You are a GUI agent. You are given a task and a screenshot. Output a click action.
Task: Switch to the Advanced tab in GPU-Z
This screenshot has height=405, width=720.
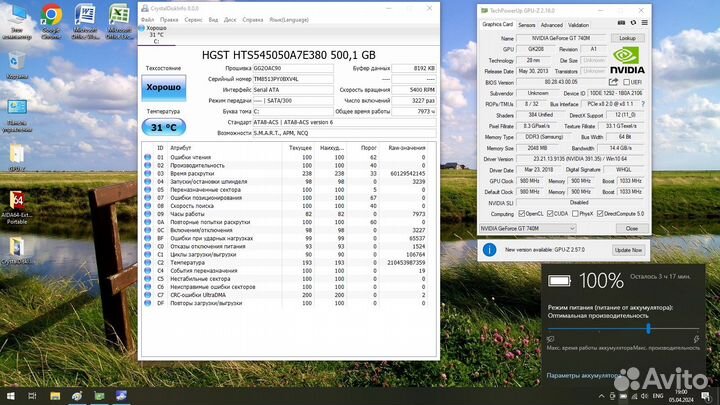coord(551,25)
